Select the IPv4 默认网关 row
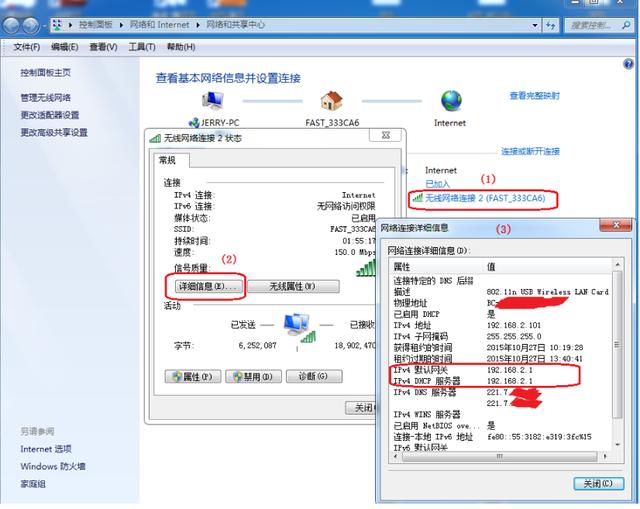Screen dimensions: 640x509 501,370
